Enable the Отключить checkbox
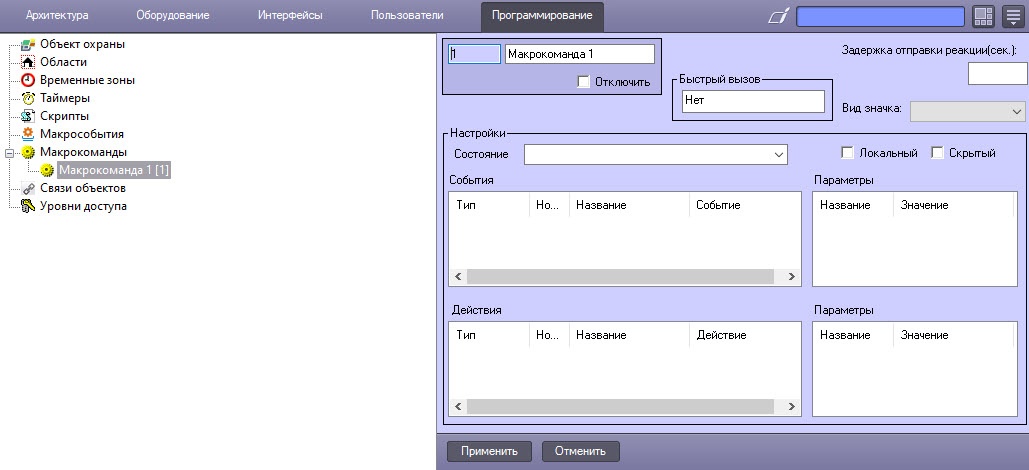 pyautogui.click(x=584, y=82)
